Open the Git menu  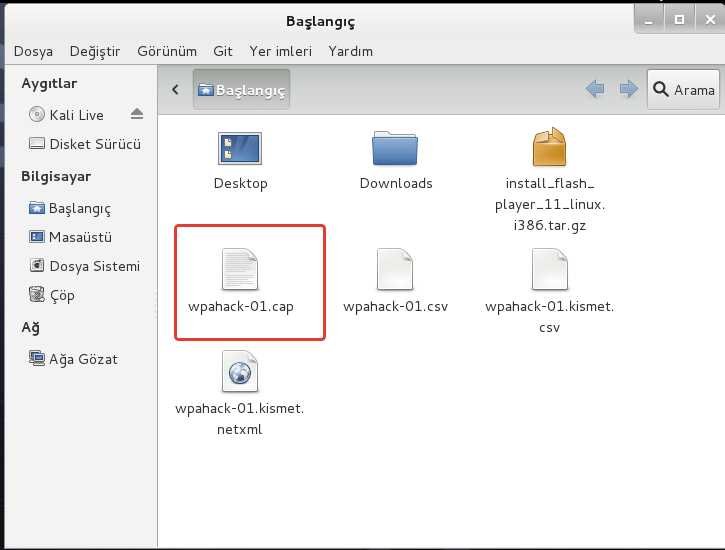(x=223, y=51)
